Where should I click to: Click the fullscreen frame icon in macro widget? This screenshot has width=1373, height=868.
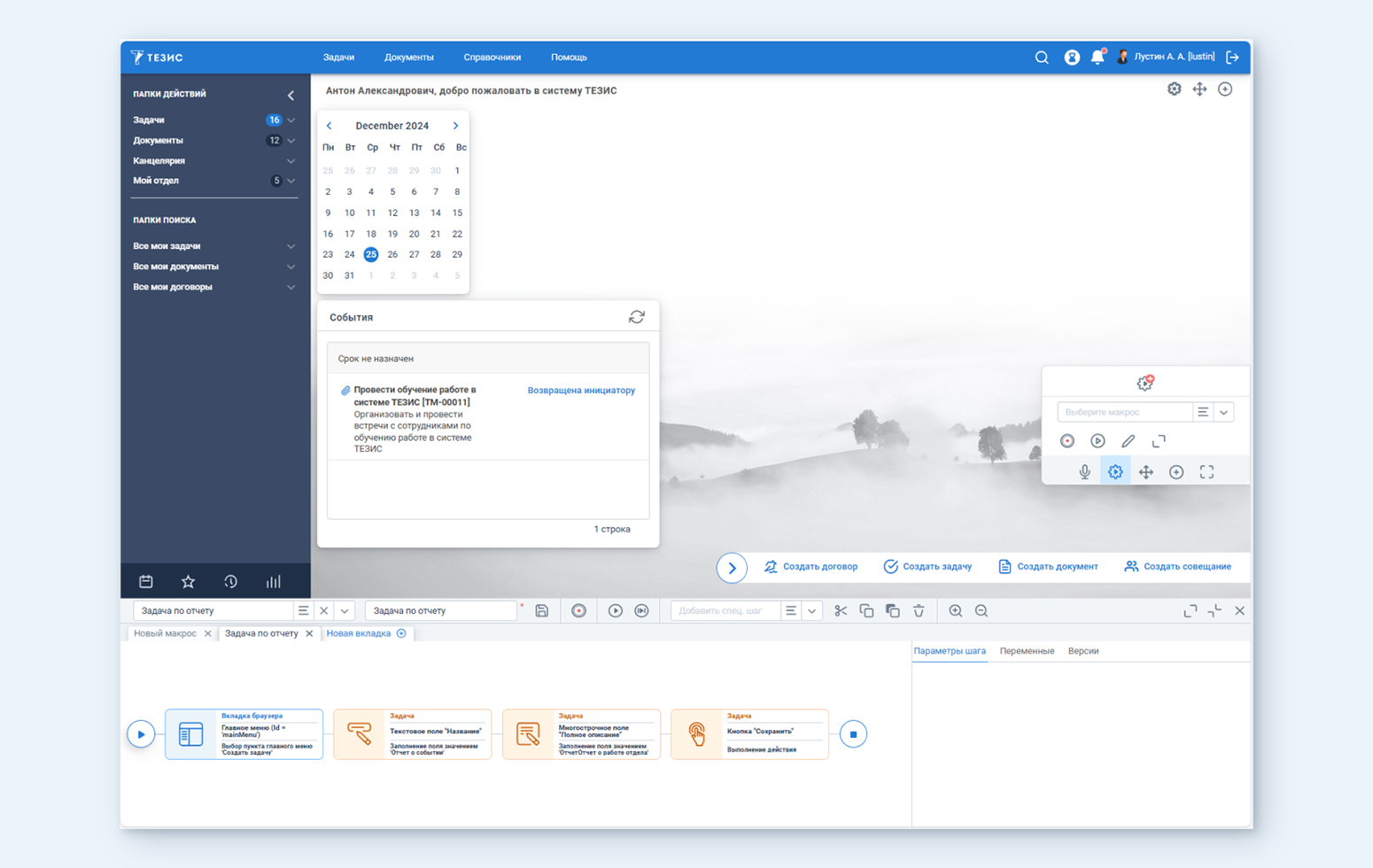1206,472
